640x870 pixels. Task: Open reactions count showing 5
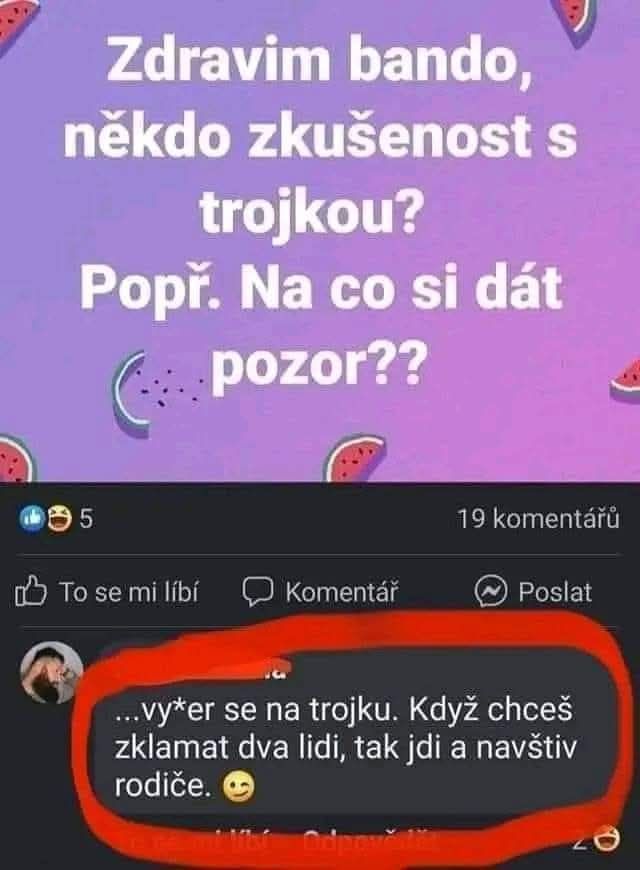pos(87,519)
